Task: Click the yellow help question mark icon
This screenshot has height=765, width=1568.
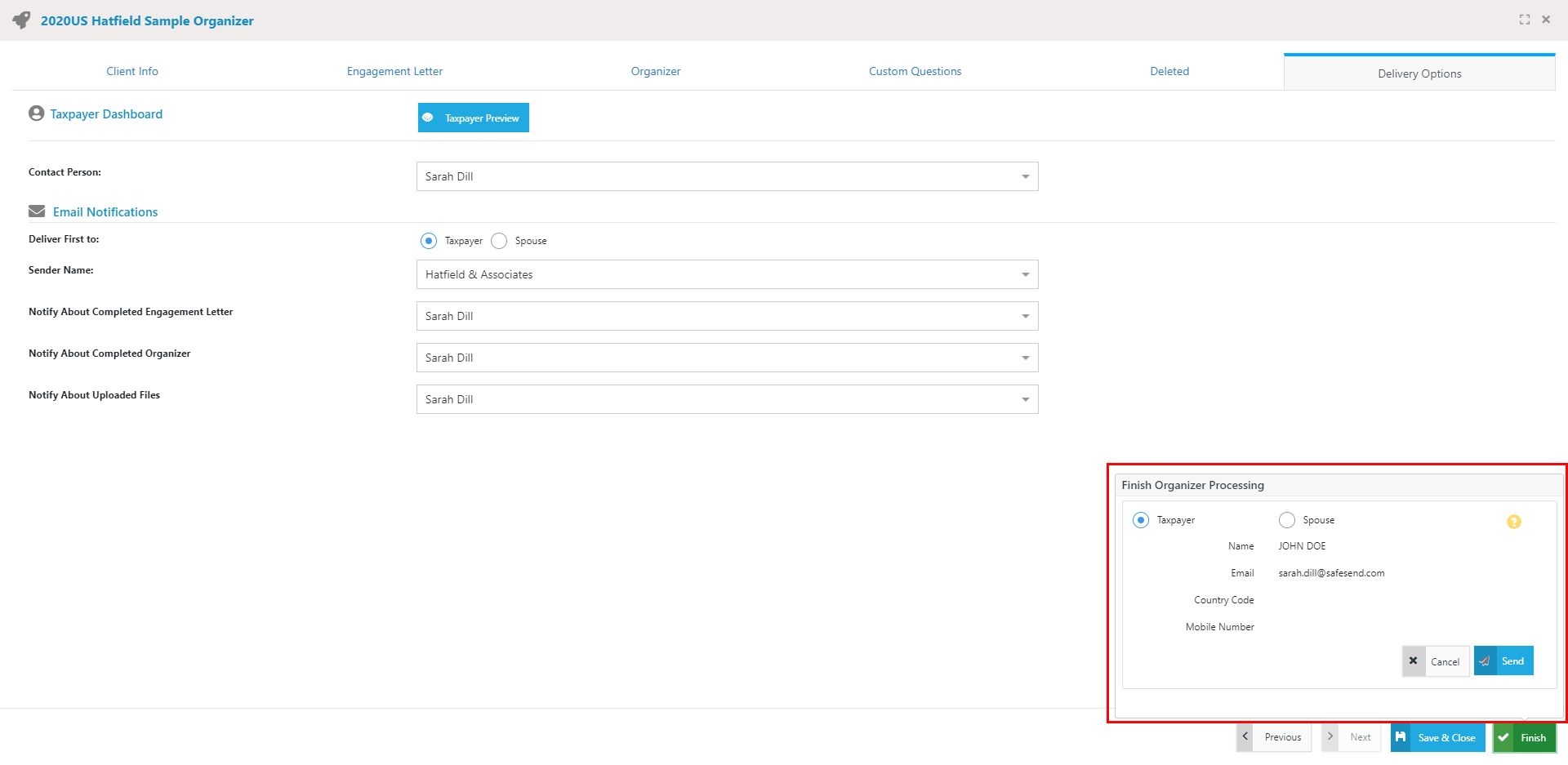Action: pos(1513,522)
